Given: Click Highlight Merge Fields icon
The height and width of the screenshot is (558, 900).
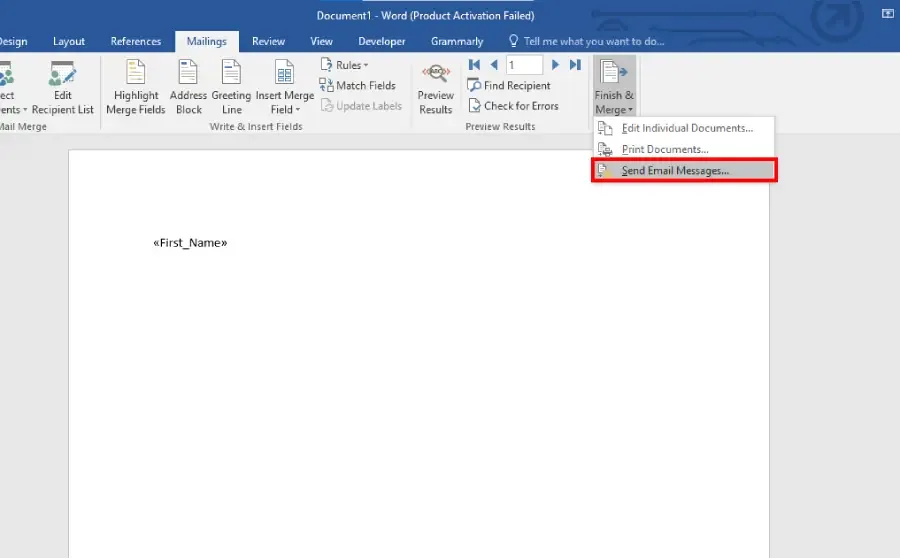Looking at the screenshot, I should coord(136,72).
